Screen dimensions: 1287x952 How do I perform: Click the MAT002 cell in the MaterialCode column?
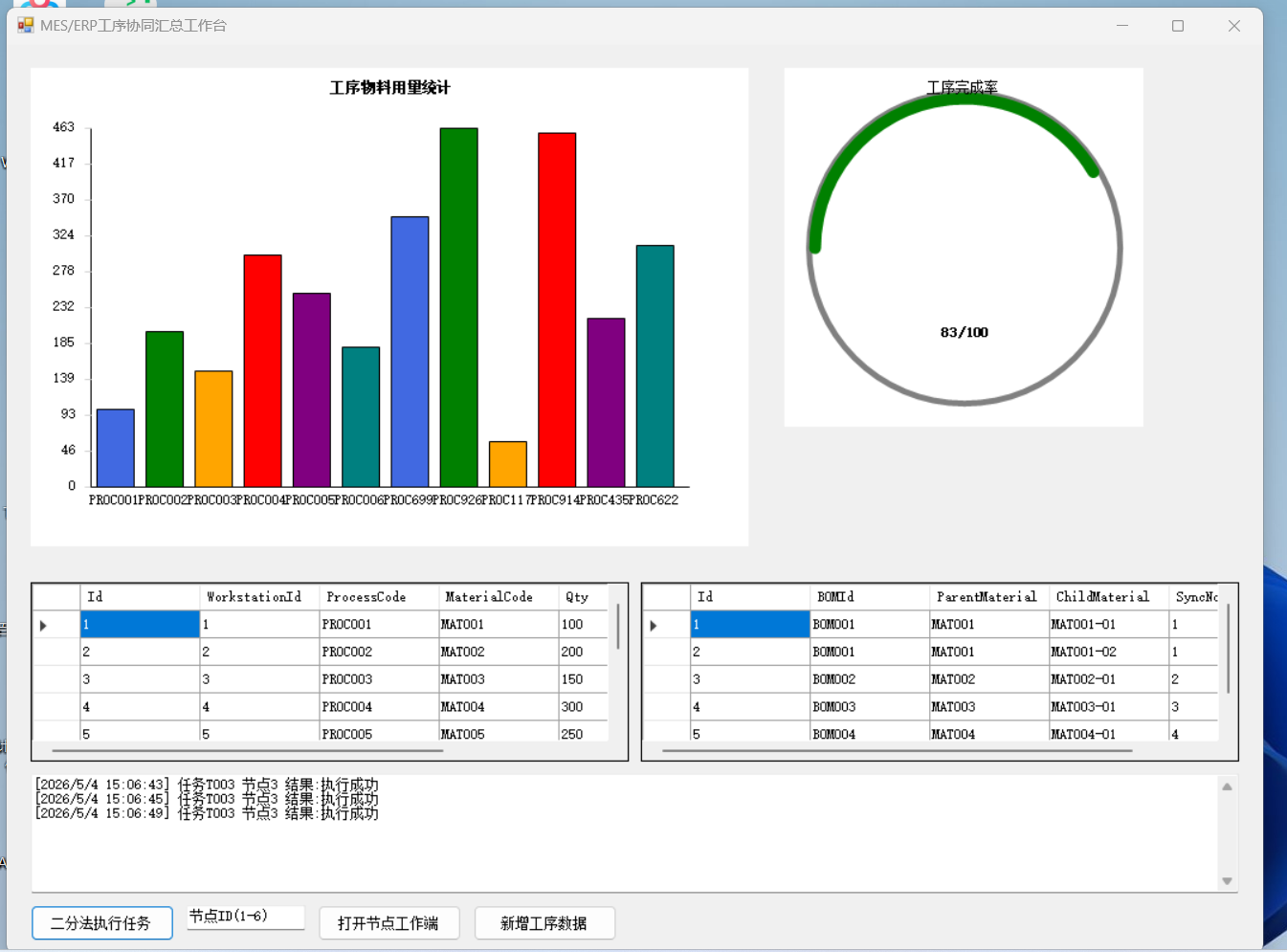[499, 653]
